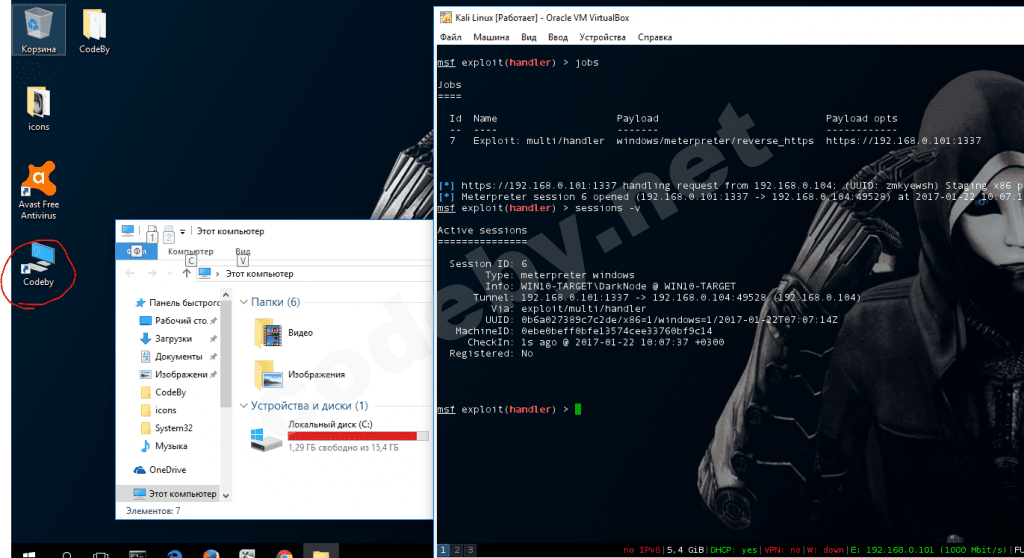Launch Firefox from the taskbar

[x=210, y=554]
